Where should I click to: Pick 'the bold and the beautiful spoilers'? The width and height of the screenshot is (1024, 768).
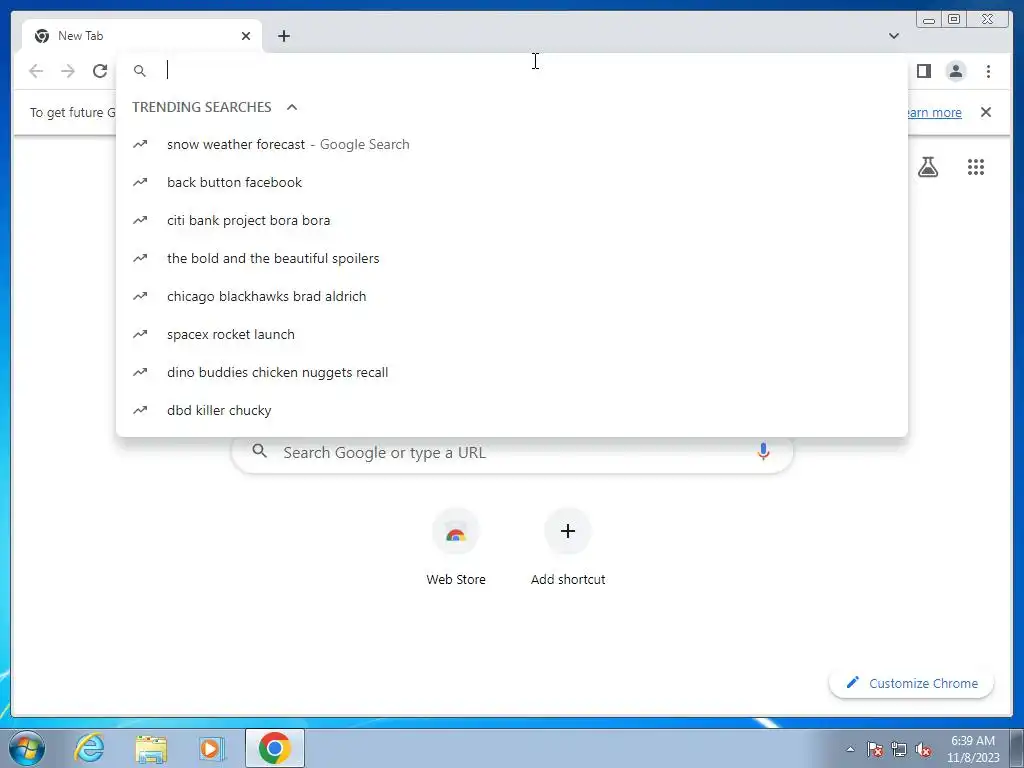tap(511, 258)
